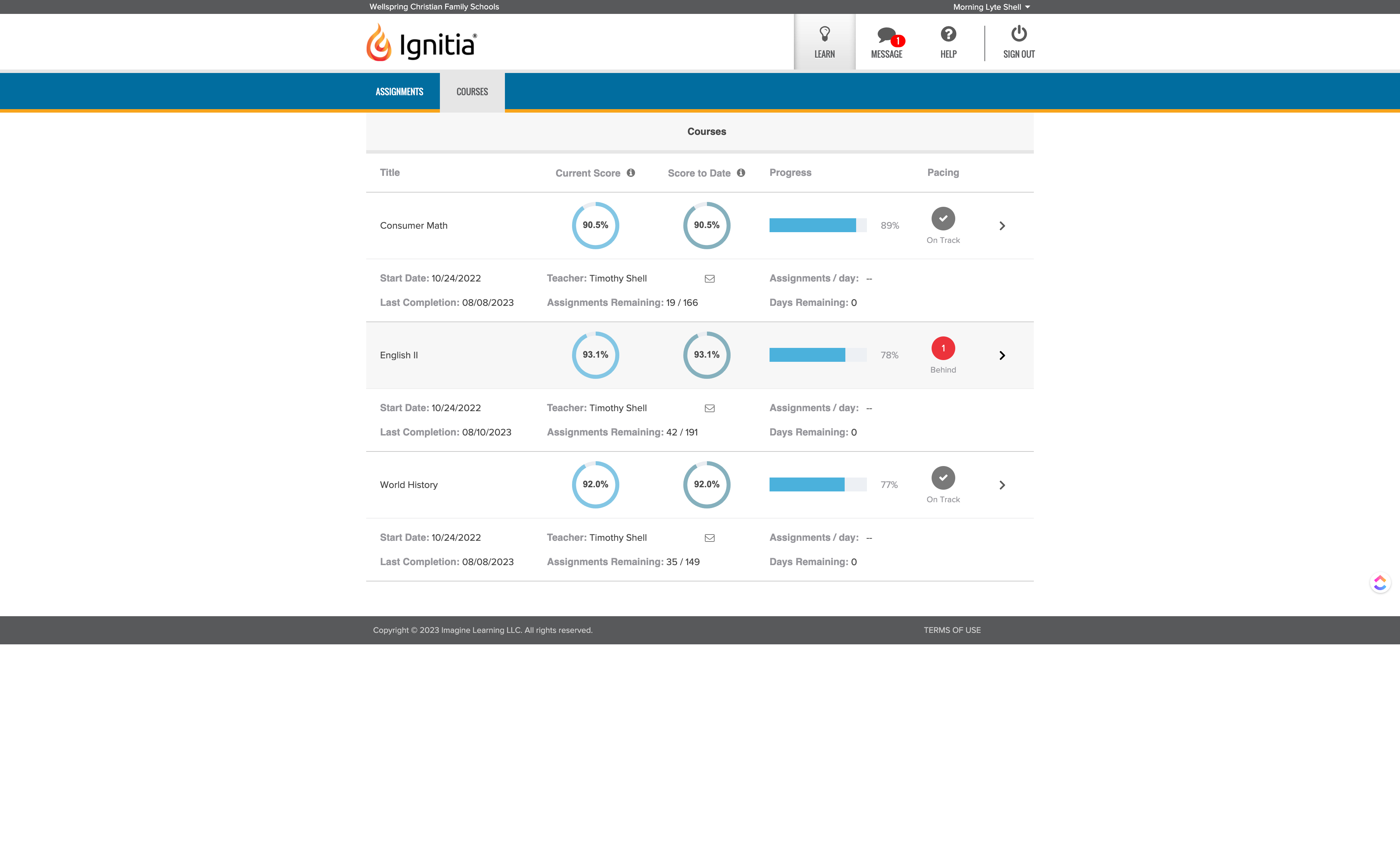Click the Current Score info icon
Image resolution: width=1400 pixels, height=864 pixels.
coord(630,173)
